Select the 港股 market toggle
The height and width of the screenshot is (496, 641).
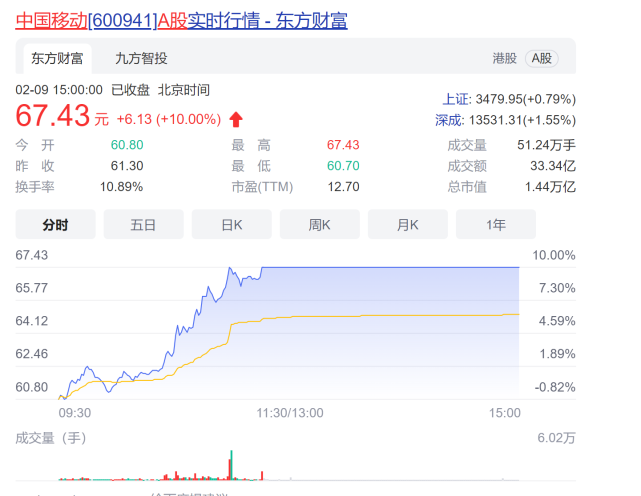point(504,58)
